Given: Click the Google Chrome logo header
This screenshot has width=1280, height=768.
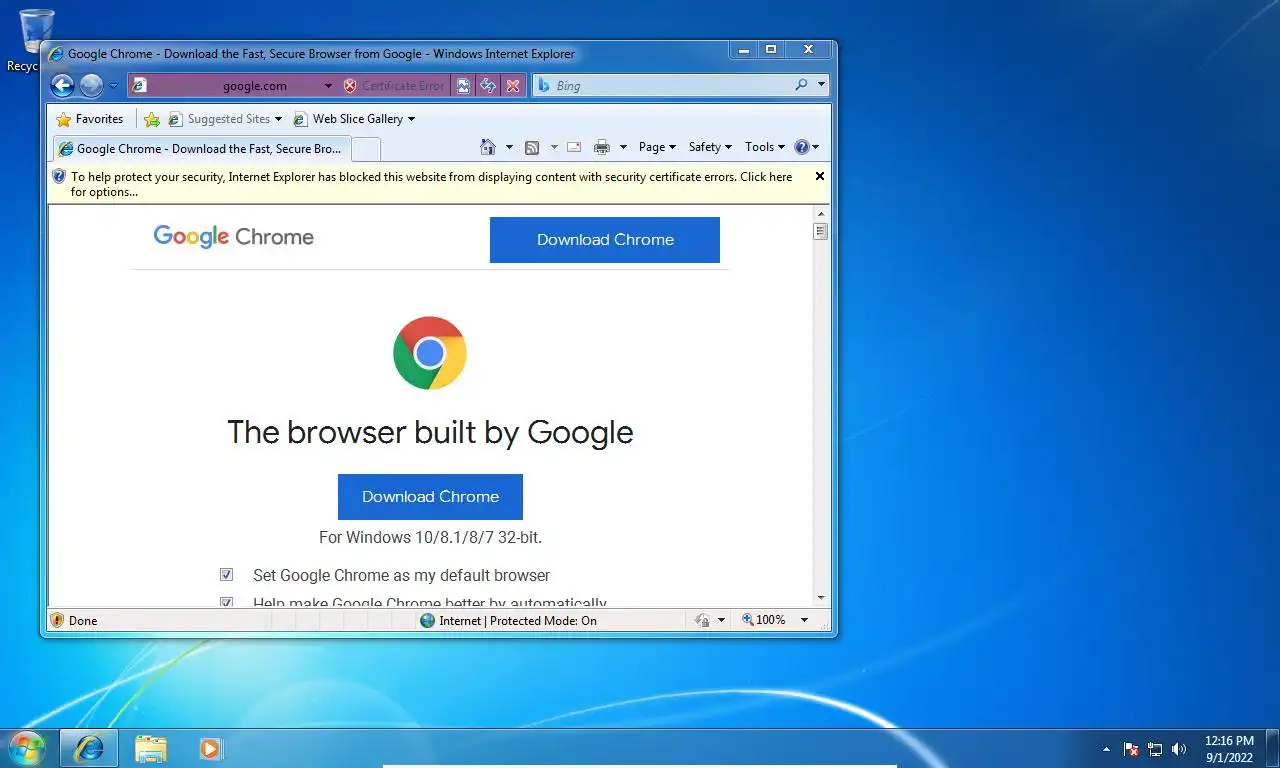Looking at the screenshot, I should point(234,237).
